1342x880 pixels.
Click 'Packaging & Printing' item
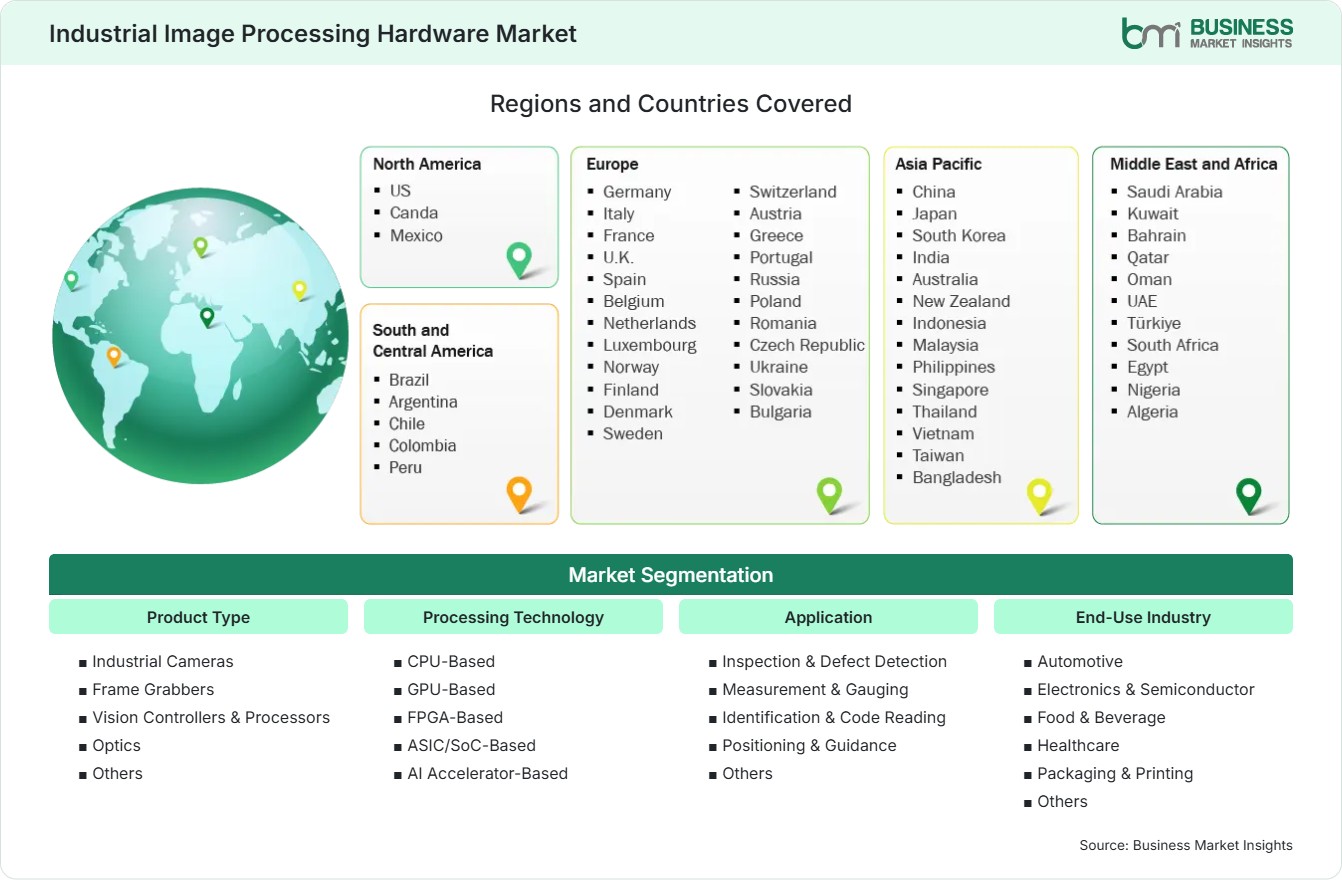pyautogui.click(x=1115, y=773)
